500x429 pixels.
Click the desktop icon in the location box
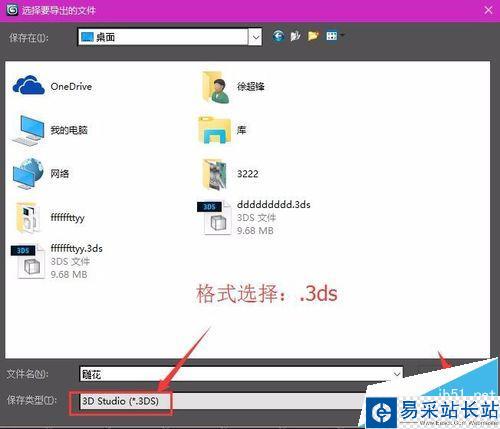click(x=88, y=37)
